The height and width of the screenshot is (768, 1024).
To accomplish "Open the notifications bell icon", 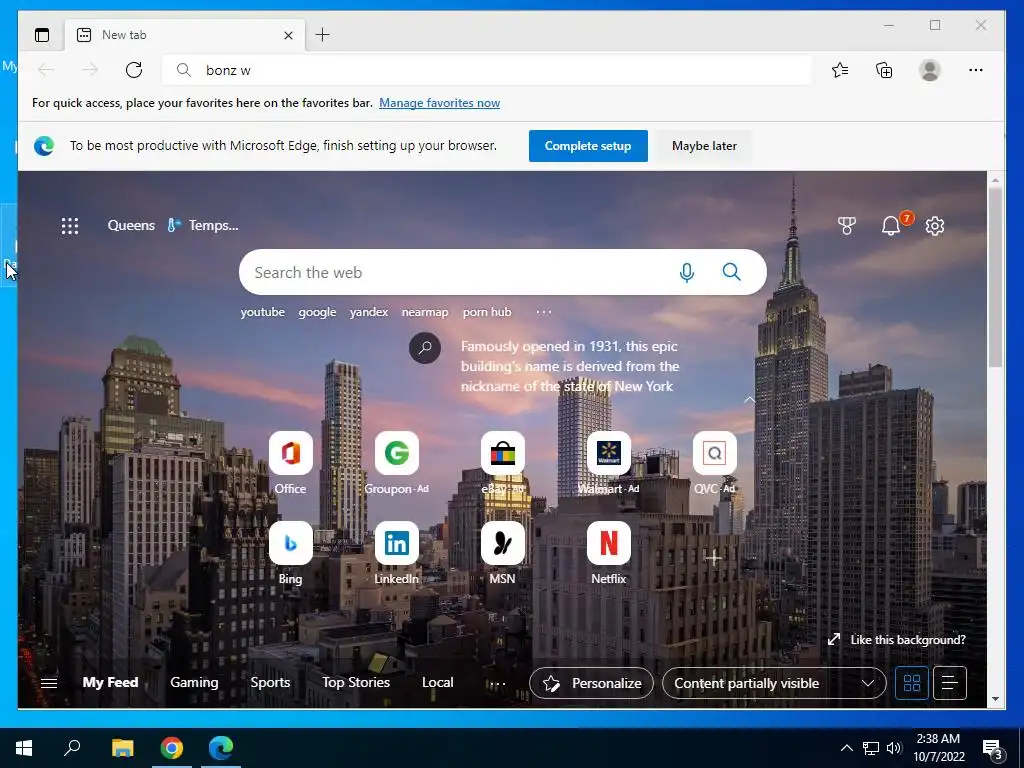I will 891,226.
